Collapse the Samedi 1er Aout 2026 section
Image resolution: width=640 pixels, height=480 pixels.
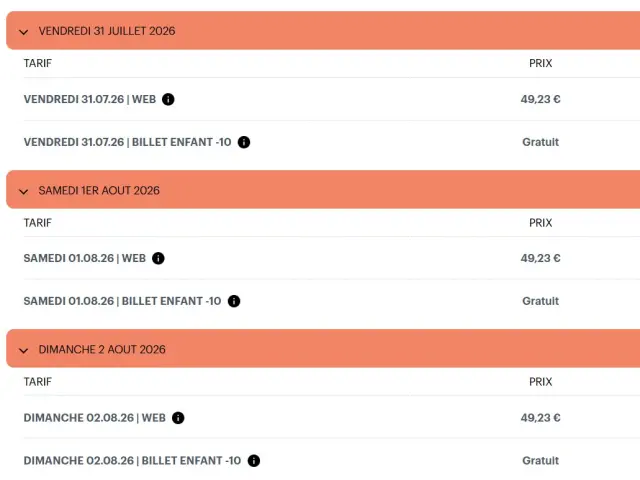[24, 190]
